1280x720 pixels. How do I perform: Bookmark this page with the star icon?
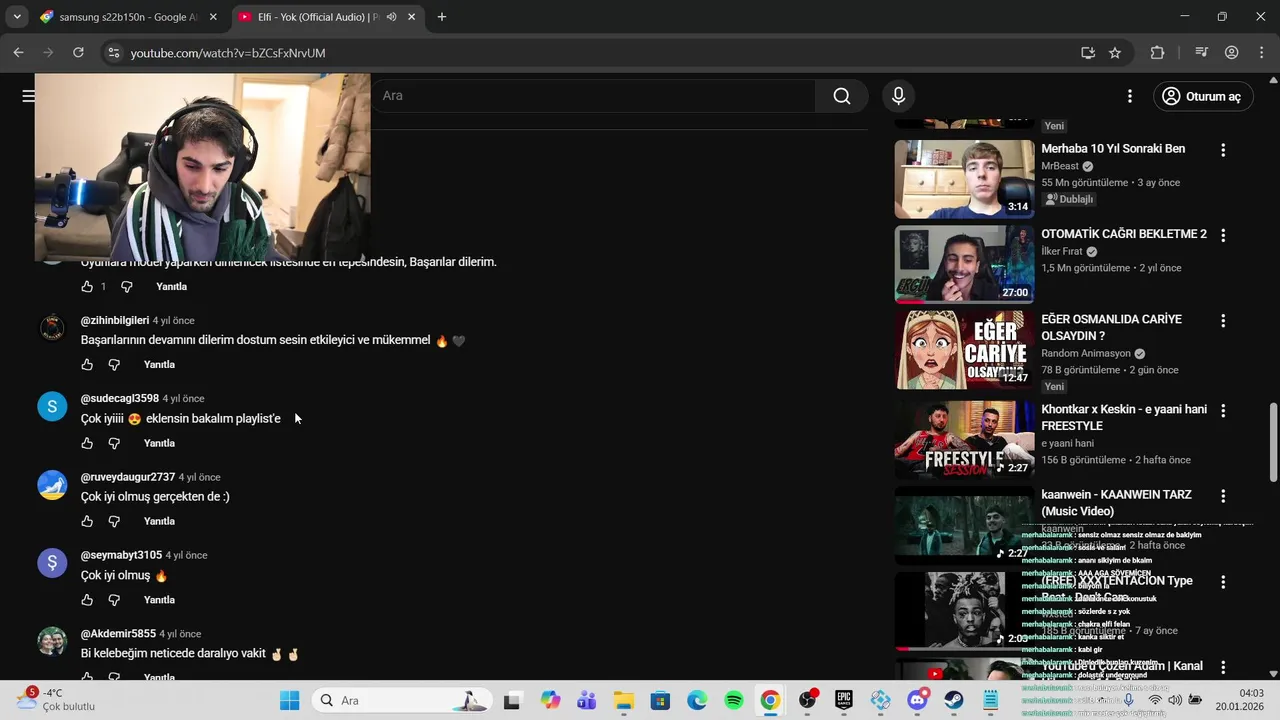point(1115,53)
